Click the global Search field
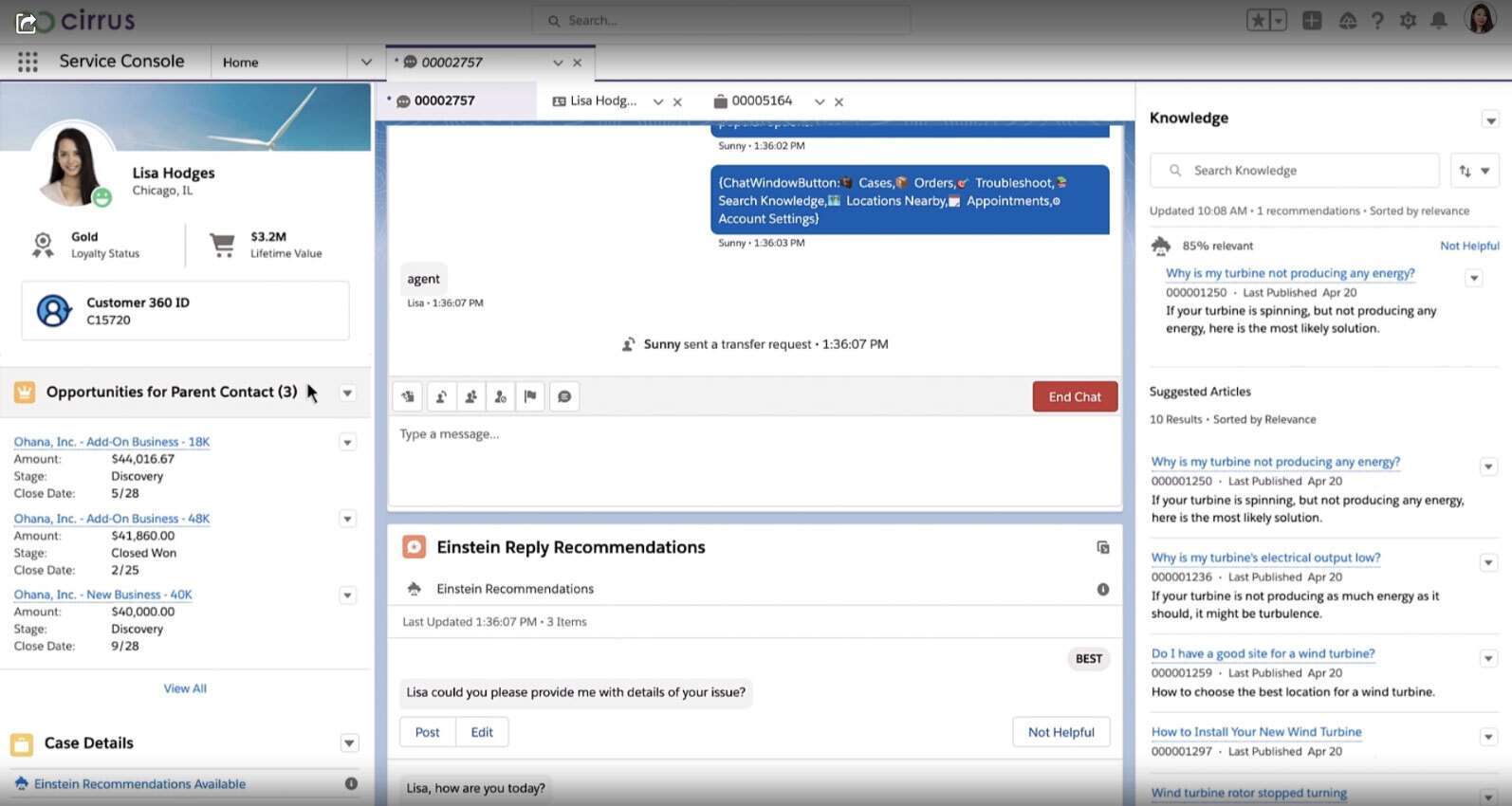The image size is (1512, 806). click(x=721, y=20)
